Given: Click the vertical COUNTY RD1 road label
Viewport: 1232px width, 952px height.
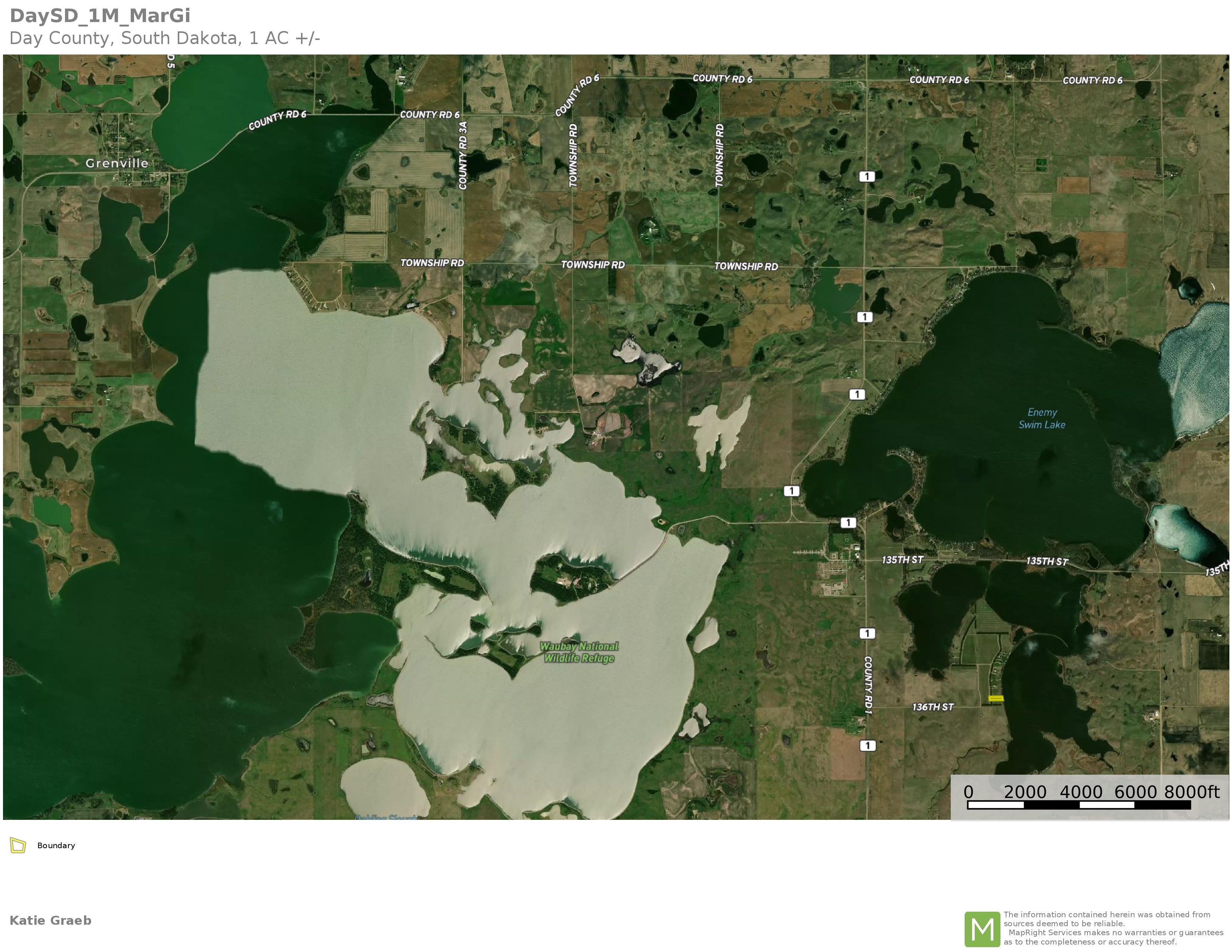Looking at the screenshot, I should click(x=868, y=685).
